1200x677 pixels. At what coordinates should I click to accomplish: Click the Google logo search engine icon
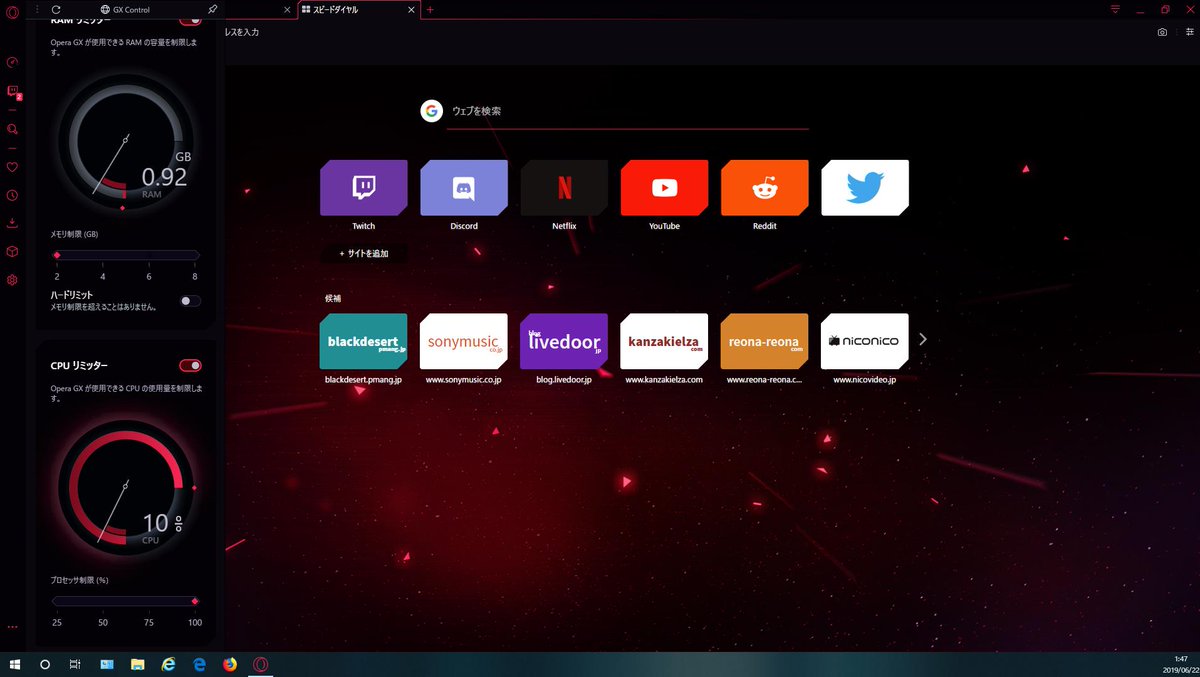click(431, 111)
